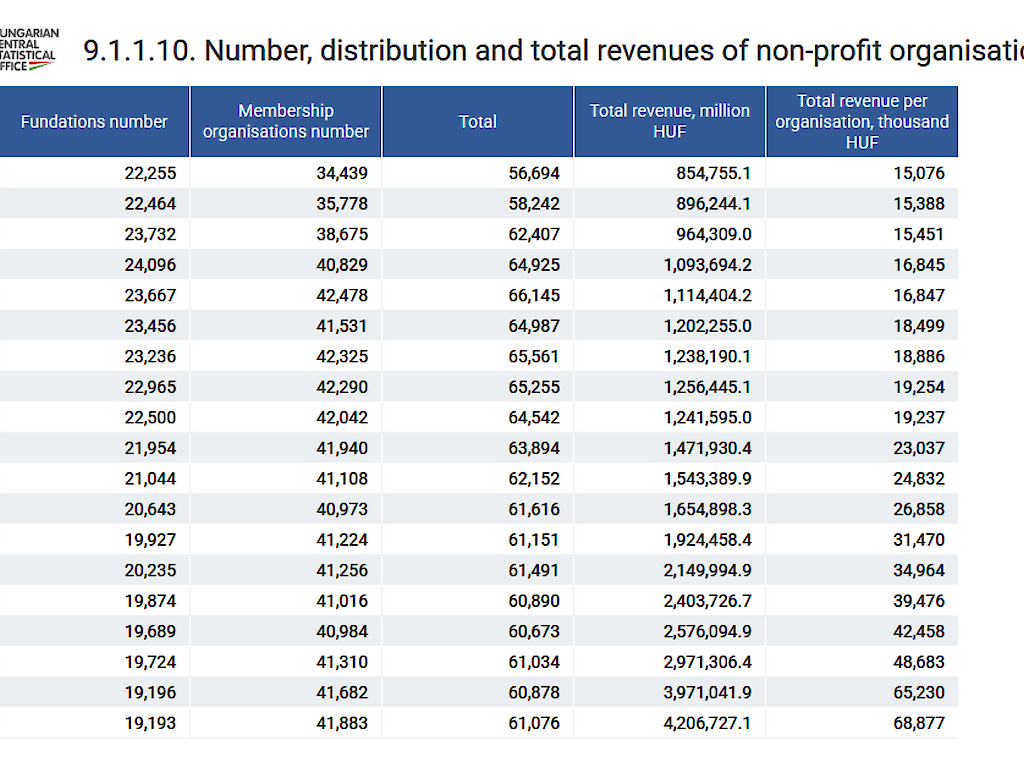Click the fundations cell showing 24,096
1024x768 pixels.
tap(150, 265)
